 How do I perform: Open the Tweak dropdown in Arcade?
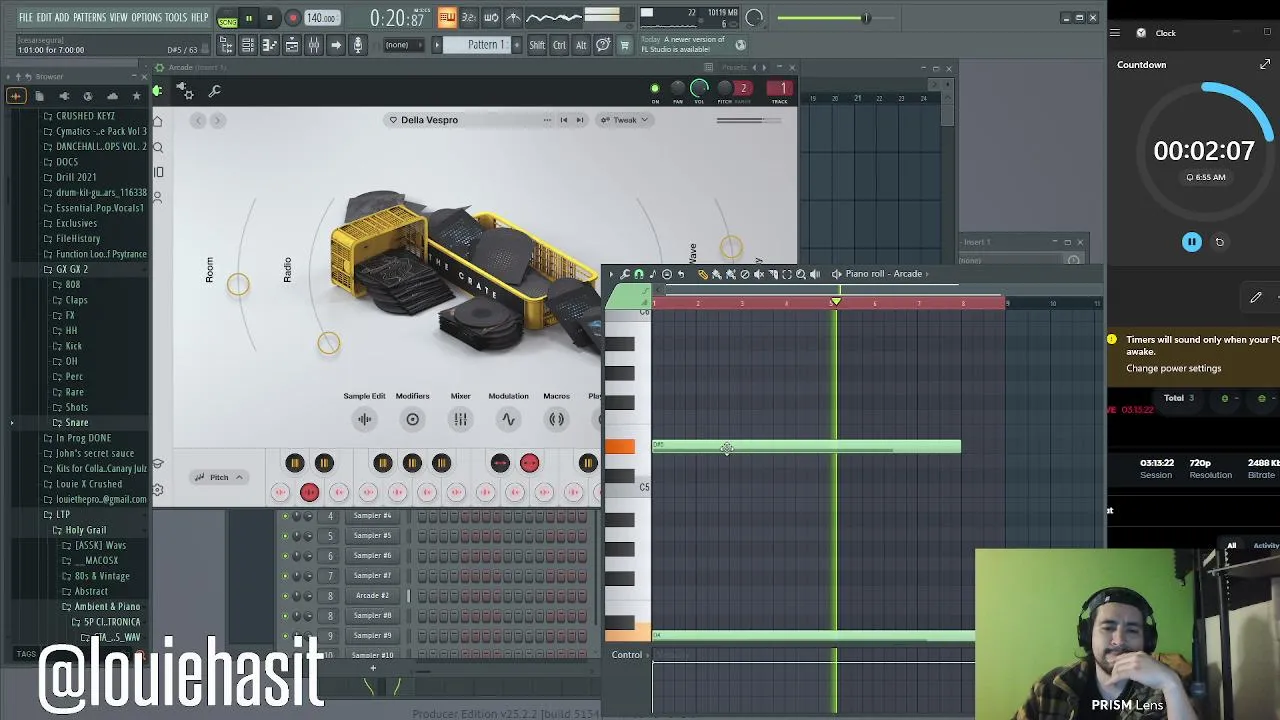pyautogui.click(x=625, y=120)
